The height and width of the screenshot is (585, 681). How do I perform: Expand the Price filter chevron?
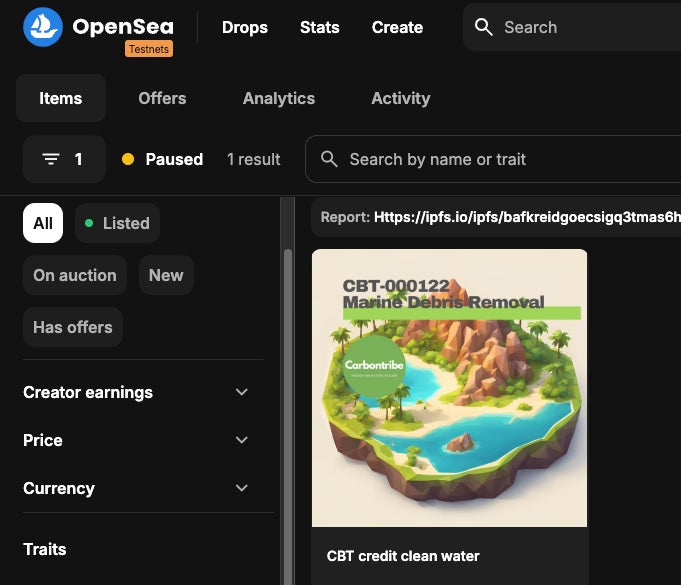click(241, 440)
